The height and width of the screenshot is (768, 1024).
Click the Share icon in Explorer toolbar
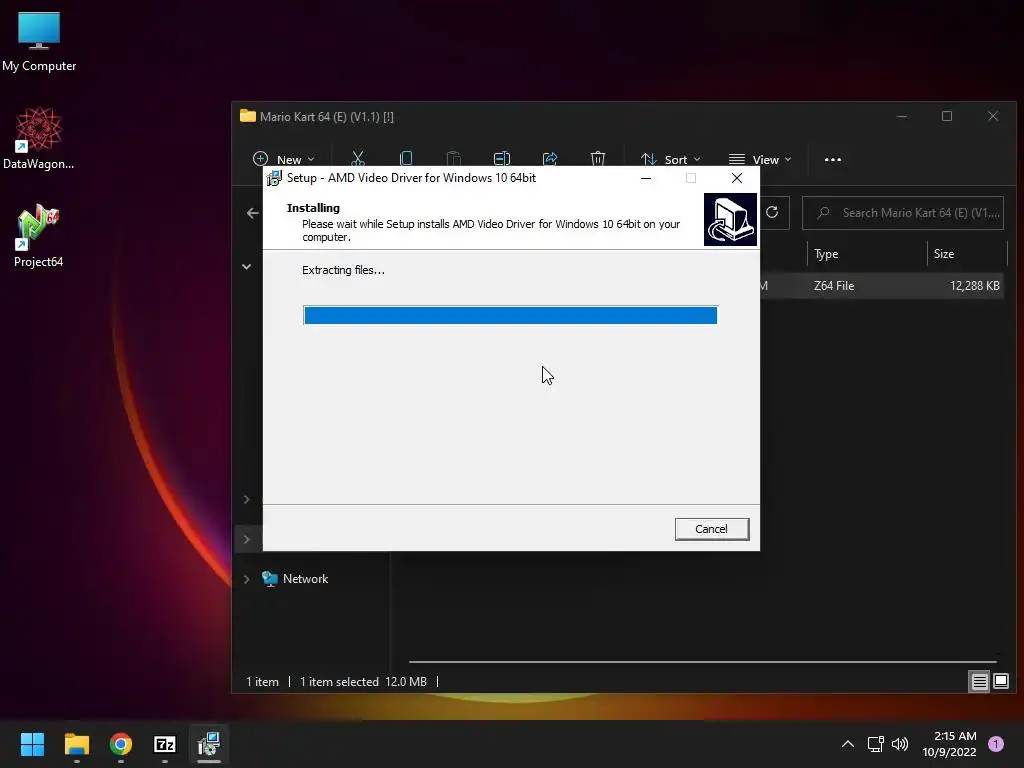(x=550, y=159)
